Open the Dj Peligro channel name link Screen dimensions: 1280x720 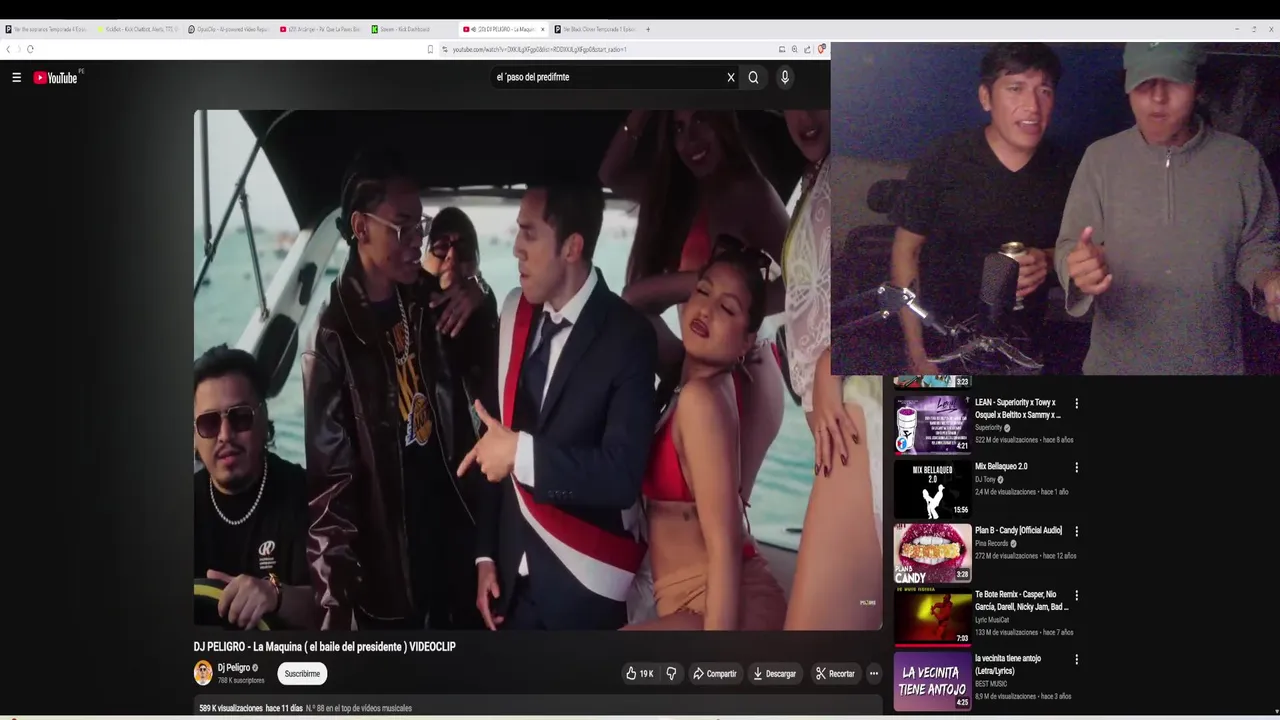(x=234, y=668)
